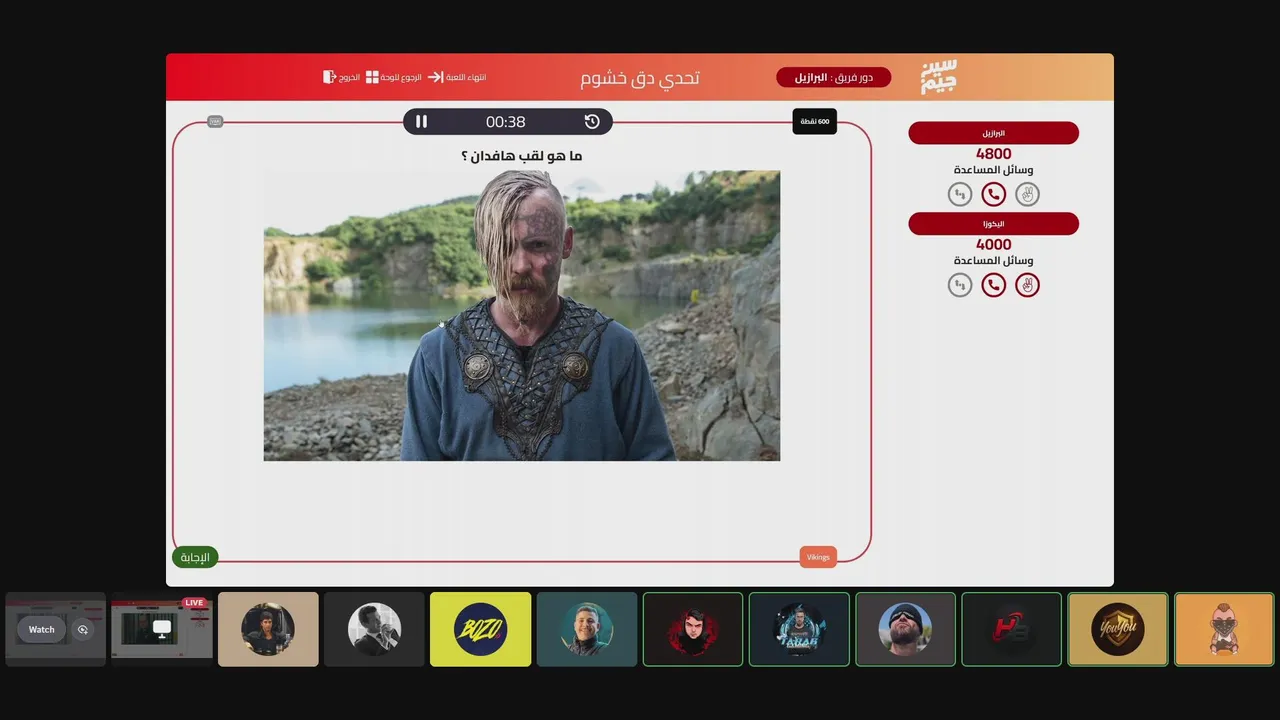Viewport: 1280px width, 720px height.
Task: Click the الرجوع للوحة link text
Action: click(401, 77)
